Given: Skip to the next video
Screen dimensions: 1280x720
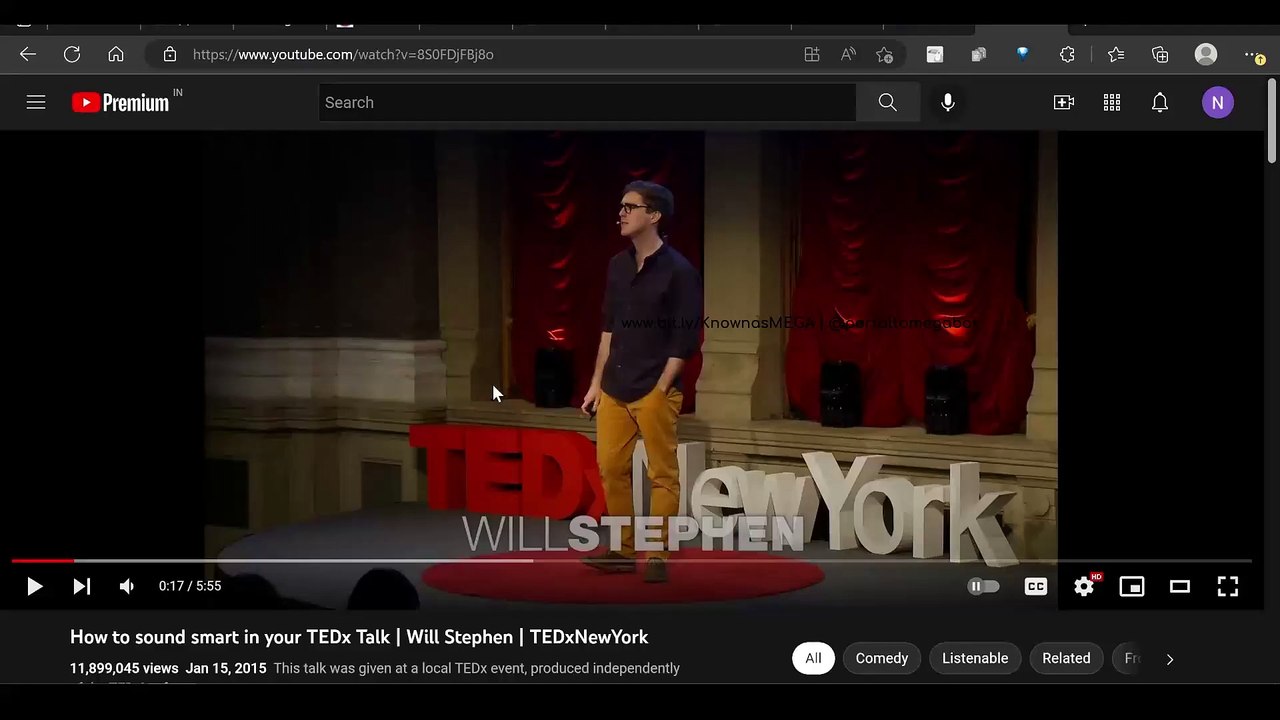Looking at the screenshot, I should point(82,586).
